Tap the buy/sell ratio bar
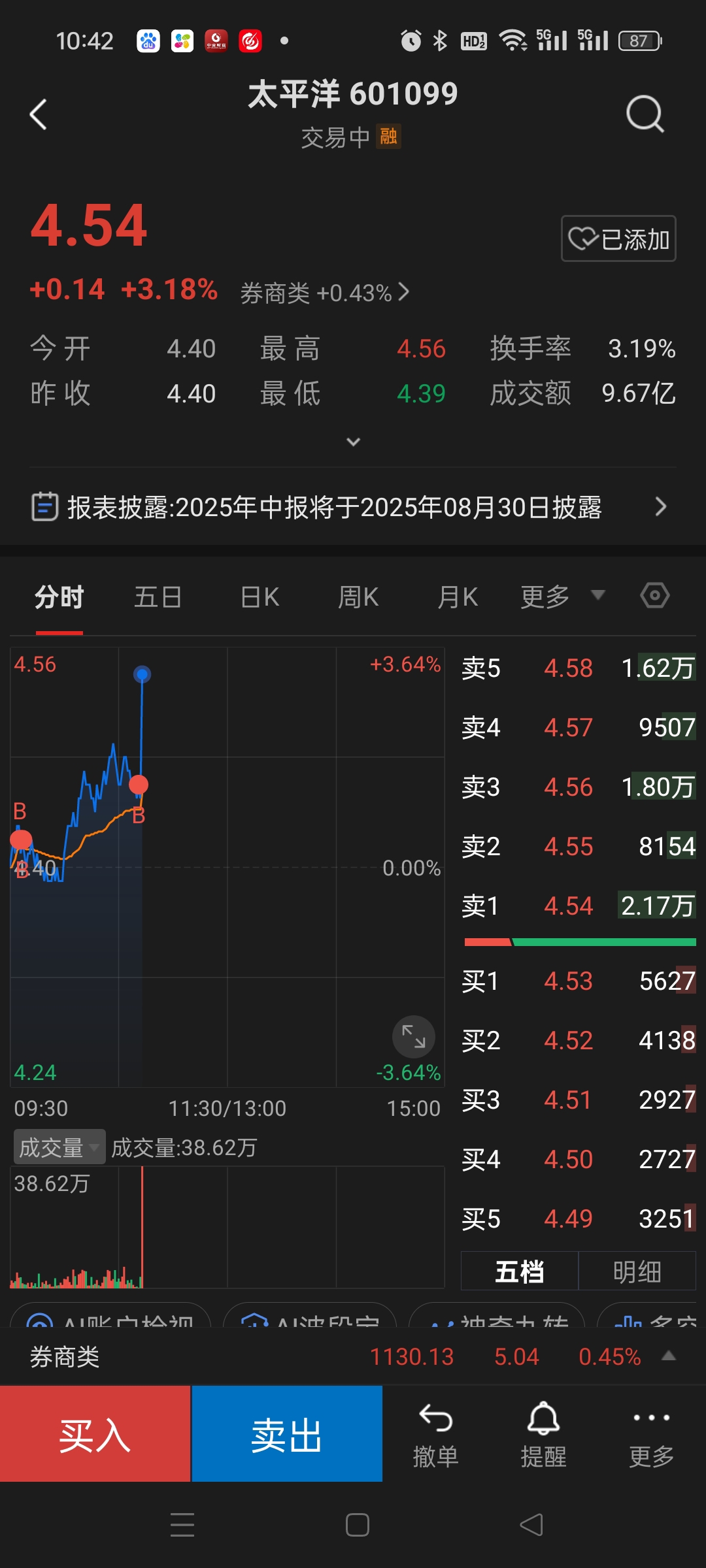Image resolution: width=706 pixels, height=1568 pixels. pyautogui.click(x=580, y=942)
